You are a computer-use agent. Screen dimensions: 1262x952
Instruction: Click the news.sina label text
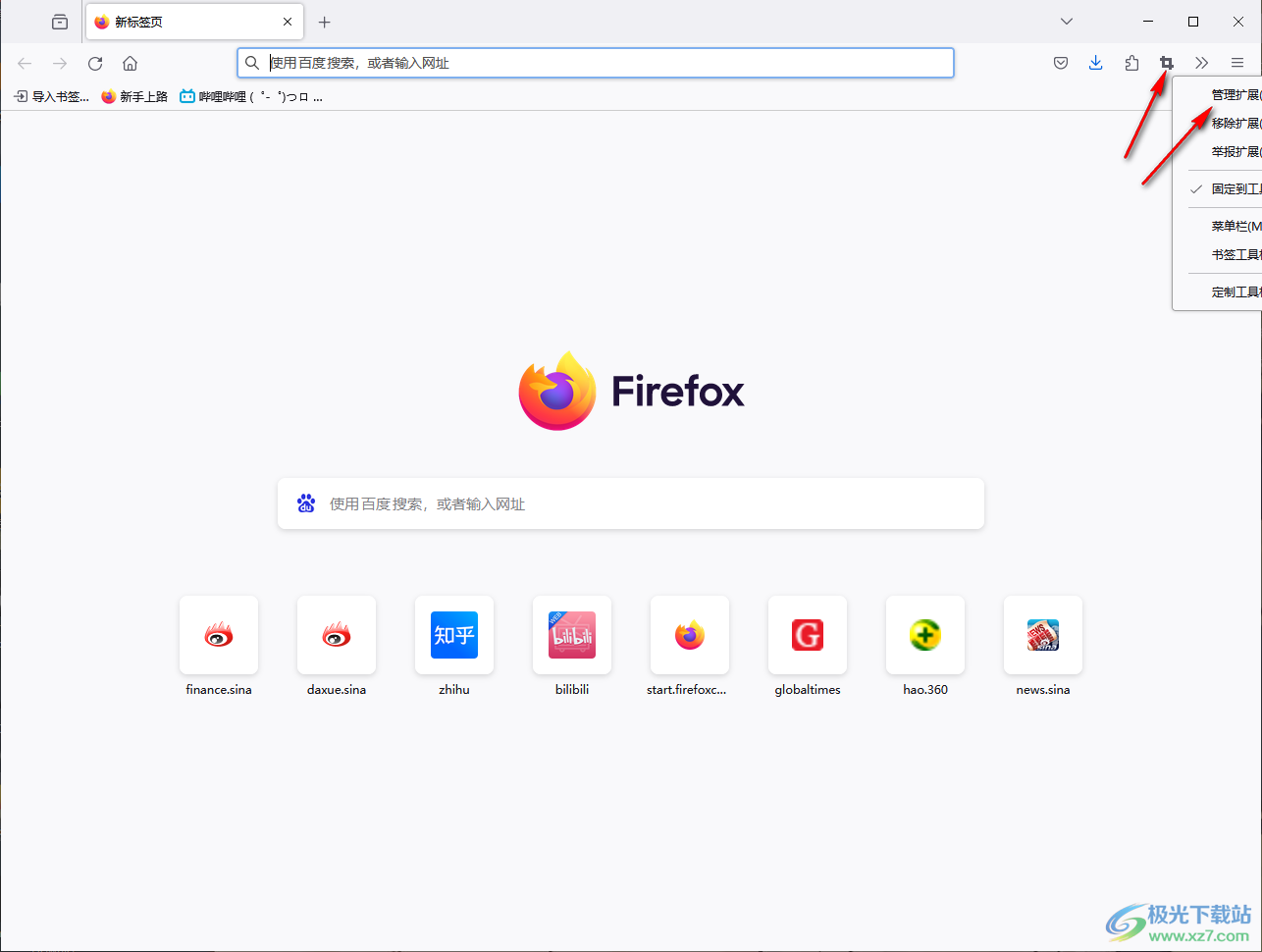point(1043,690)
